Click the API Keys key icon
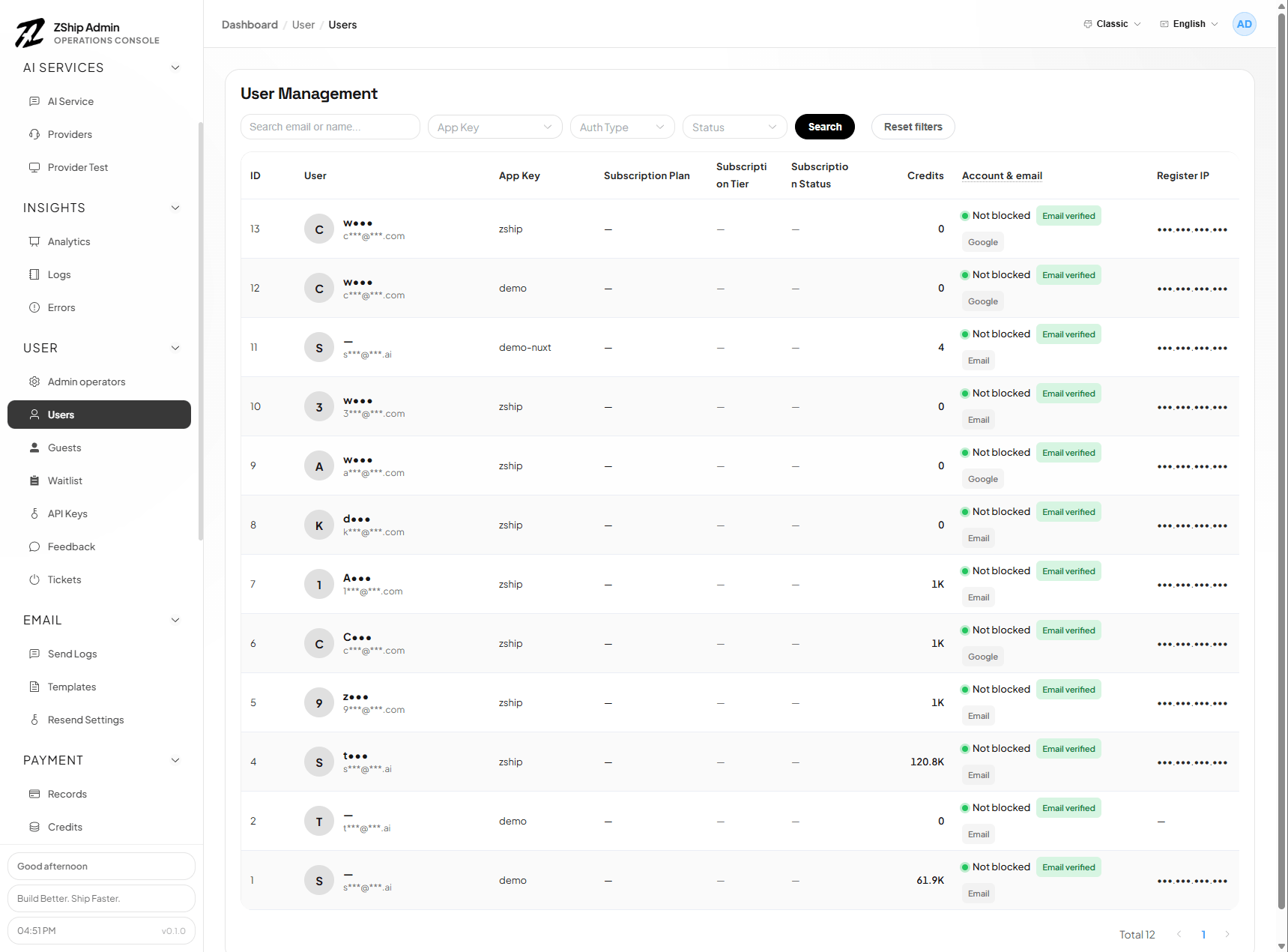1288x952 pixels. pos(34,513)
